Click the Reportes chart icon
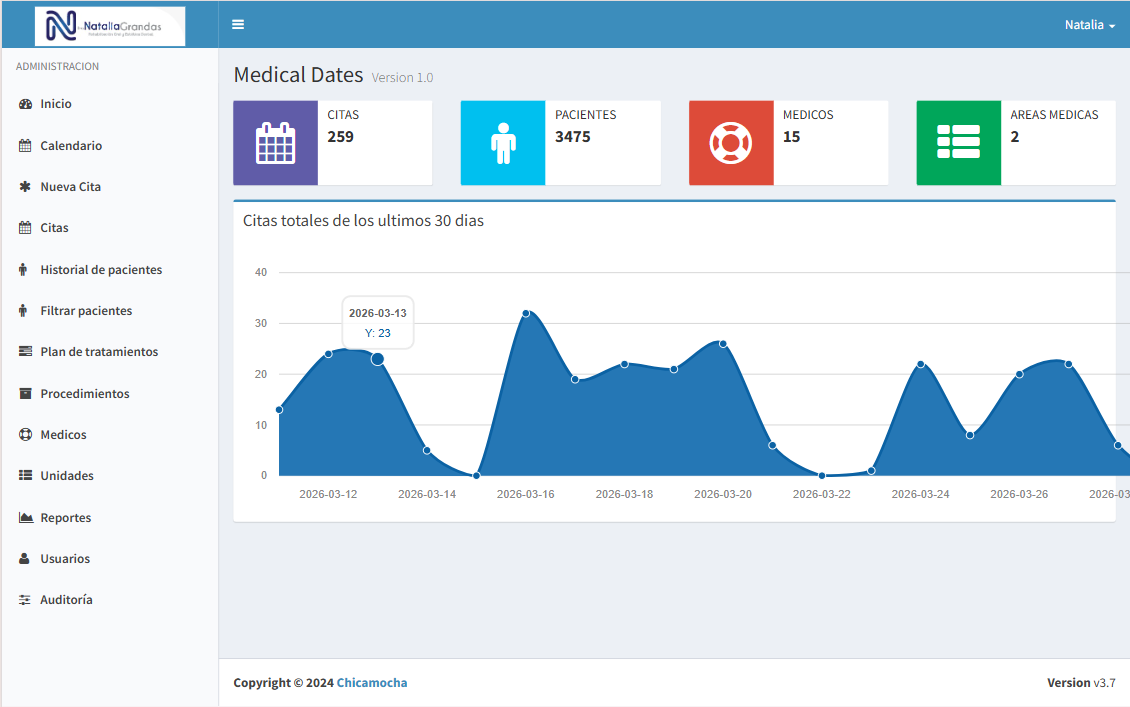Viewport: 1130px width, 707px height. (24, 517)
